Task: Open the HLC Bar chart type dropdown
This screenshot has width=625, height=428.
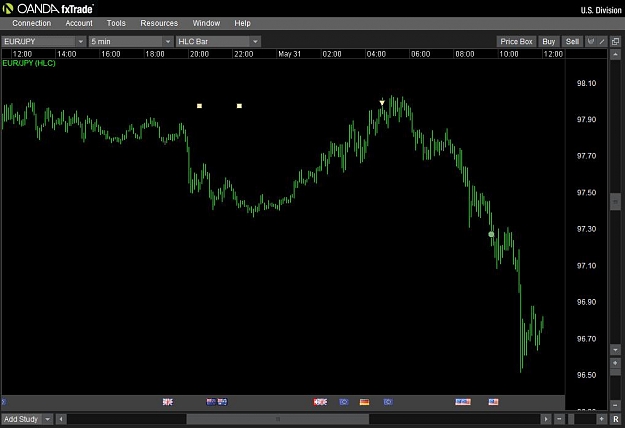Action: pos(218,41)
